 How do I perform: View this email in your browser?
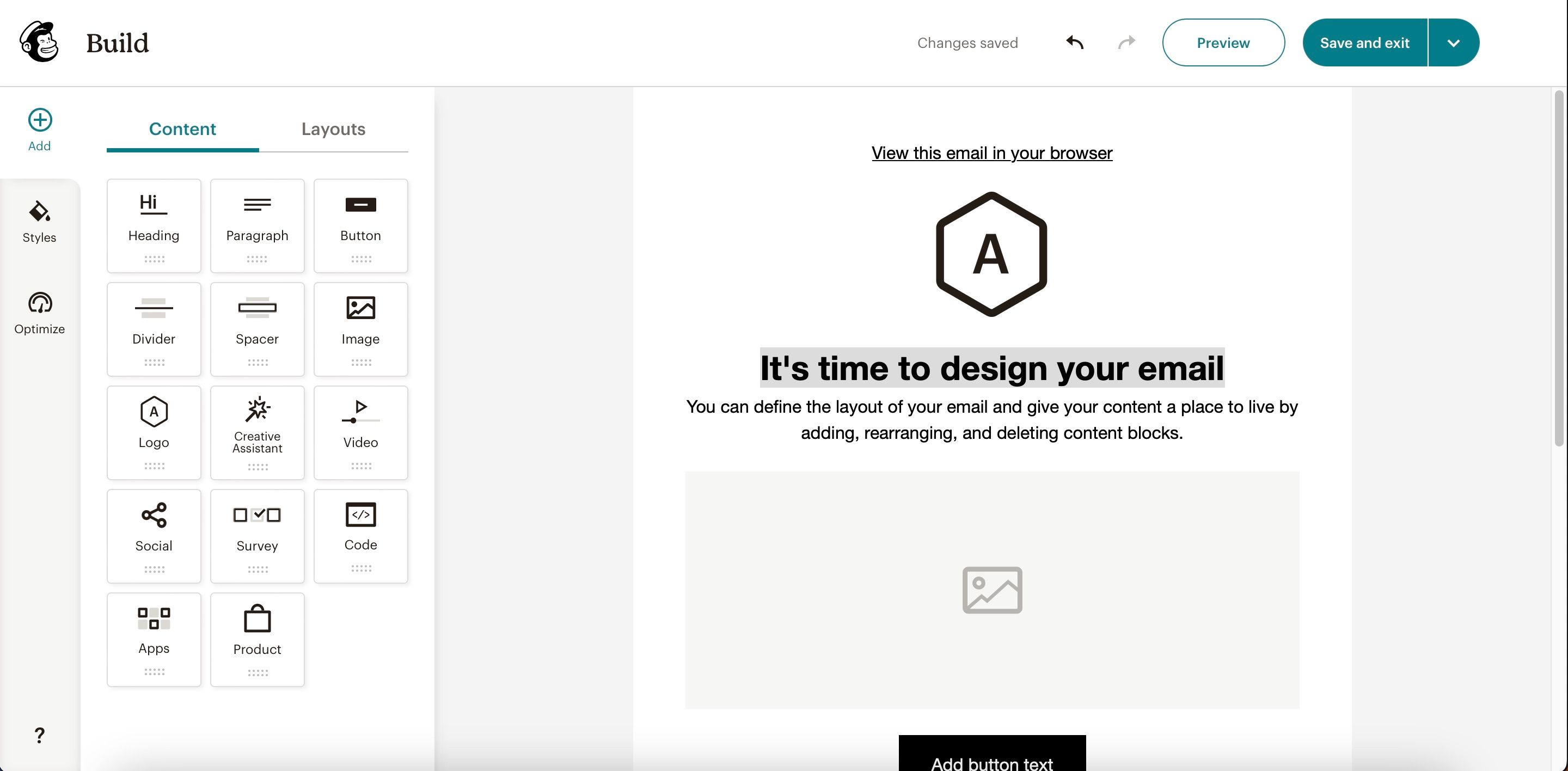click(x=991, y=153)
